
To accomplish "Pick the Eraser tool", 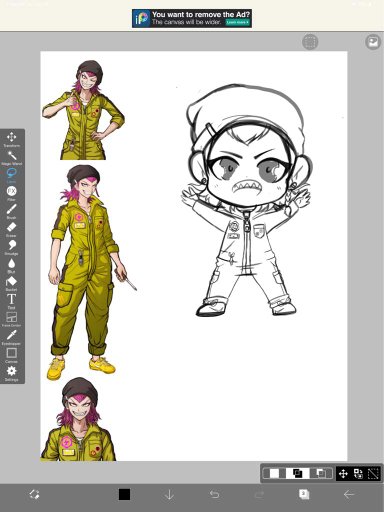I will pos(11,229).
